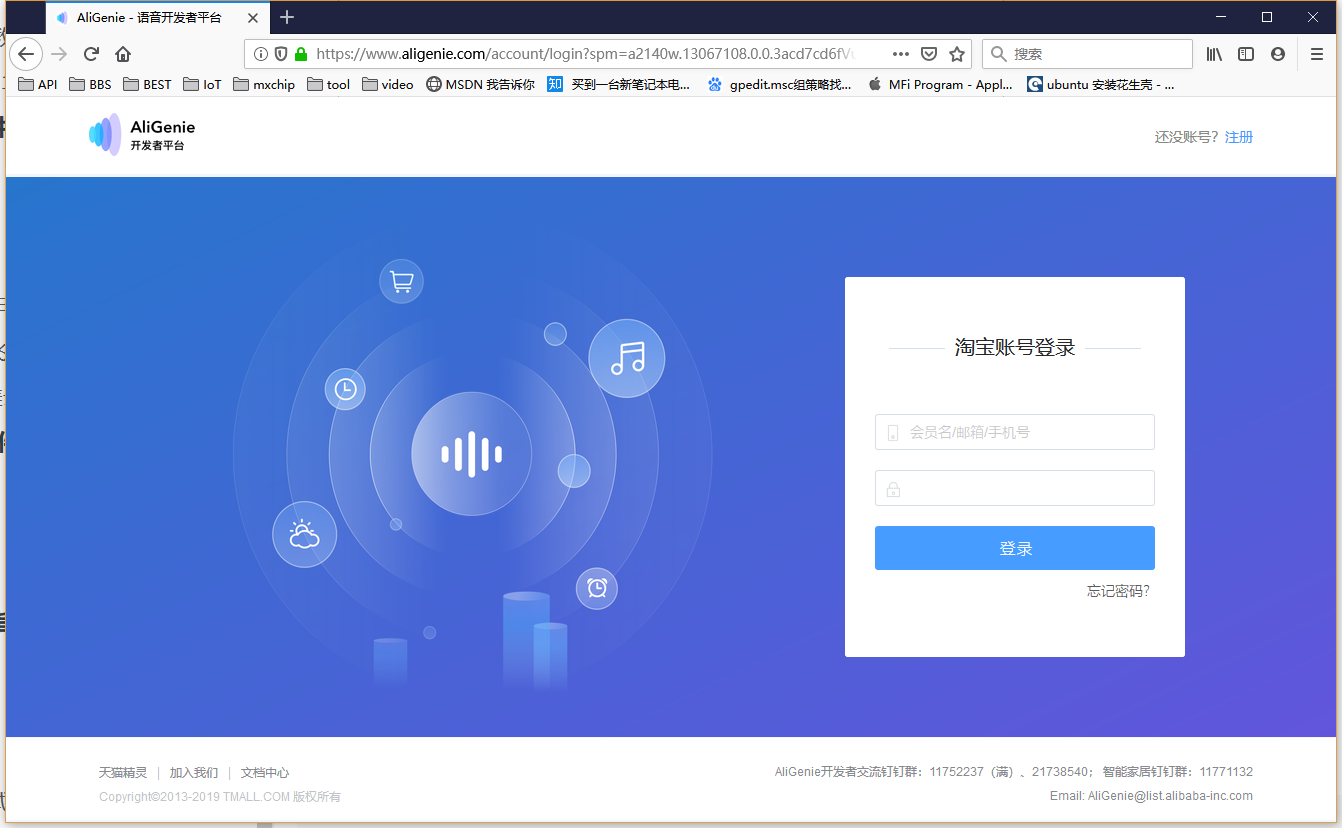This screenshot has height=828, width=1342.
Task: Open the browser home page
Action: 123,54
